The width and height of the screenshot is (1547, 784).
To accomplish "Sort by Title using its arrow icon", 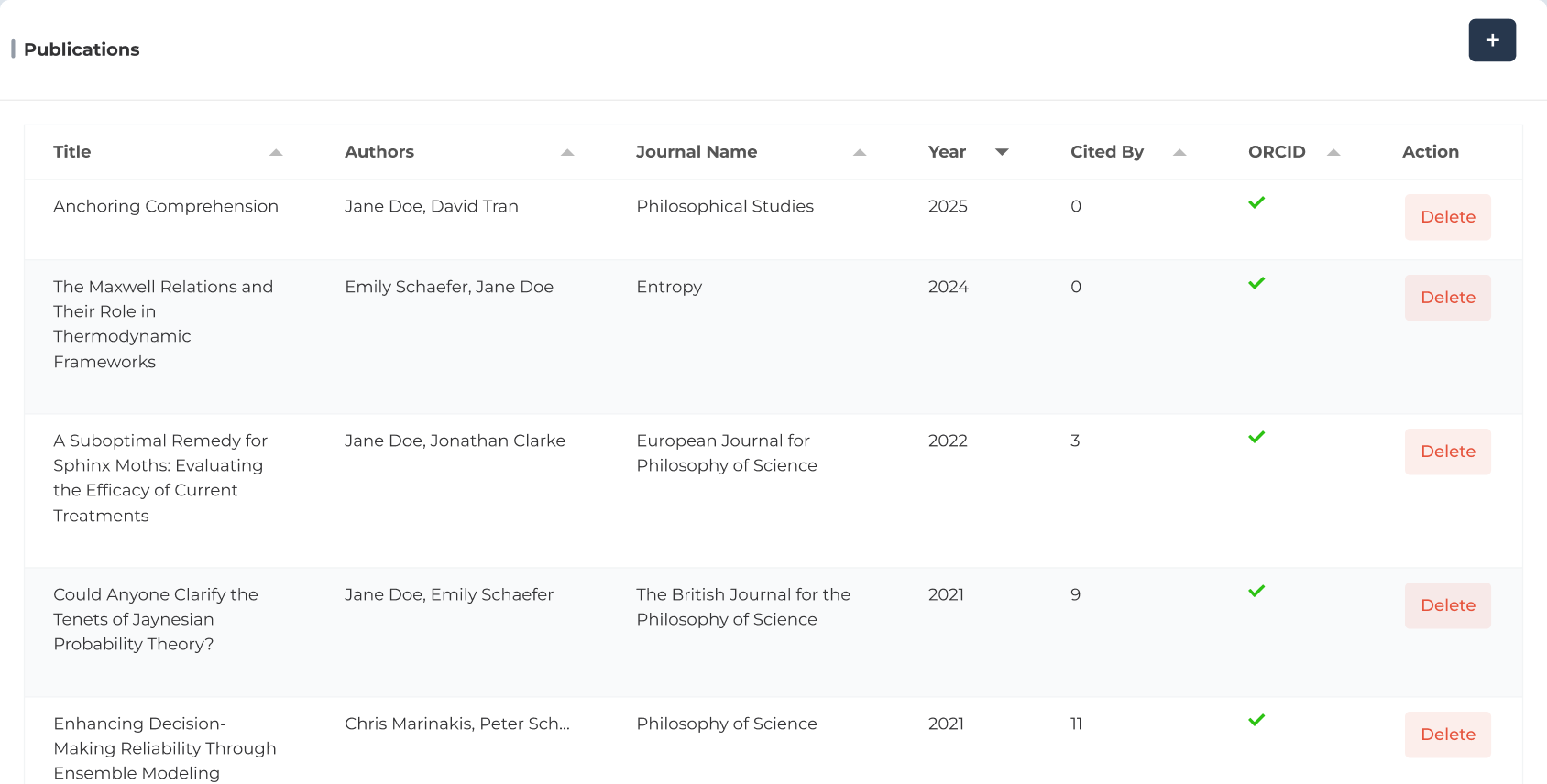I will pos(276,152).
